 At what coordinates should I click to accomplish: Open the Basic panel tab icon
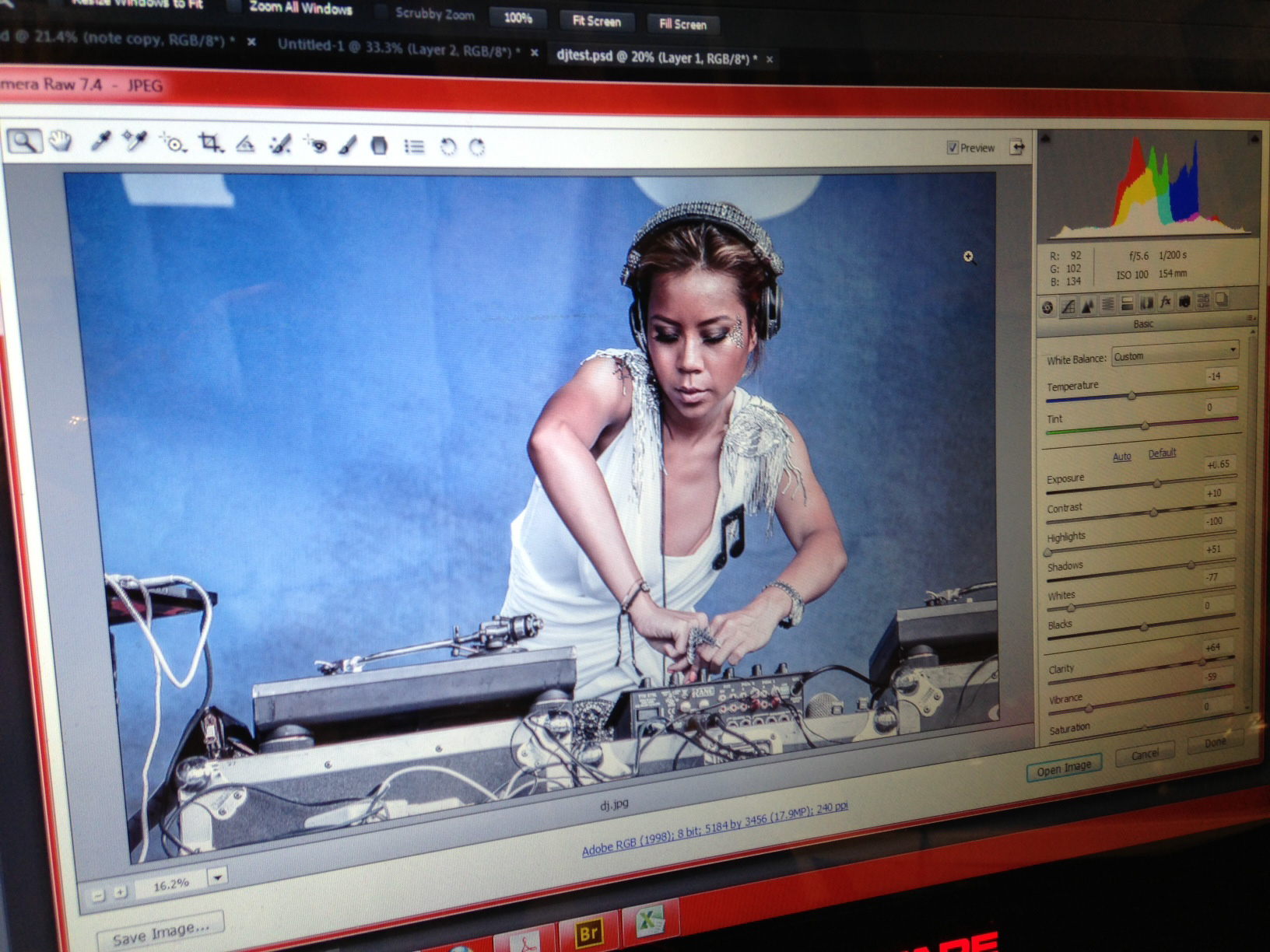[1048, 307]
